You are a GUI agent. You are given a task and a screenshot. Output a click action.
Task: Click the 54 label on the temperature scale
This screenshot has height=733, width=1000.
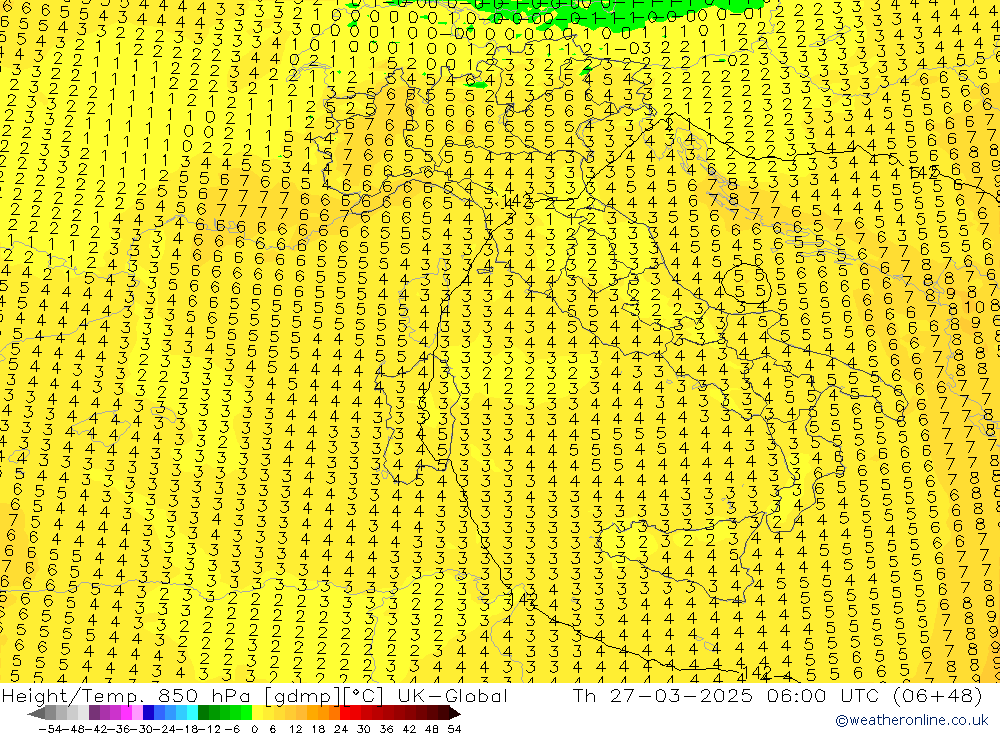click(454, 729)
